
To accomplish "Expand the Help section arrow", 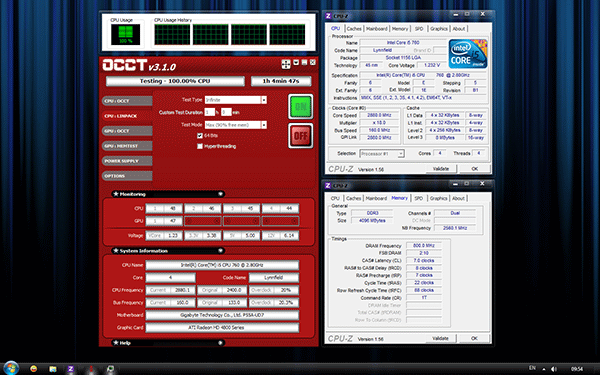I will tap(220, 343).
